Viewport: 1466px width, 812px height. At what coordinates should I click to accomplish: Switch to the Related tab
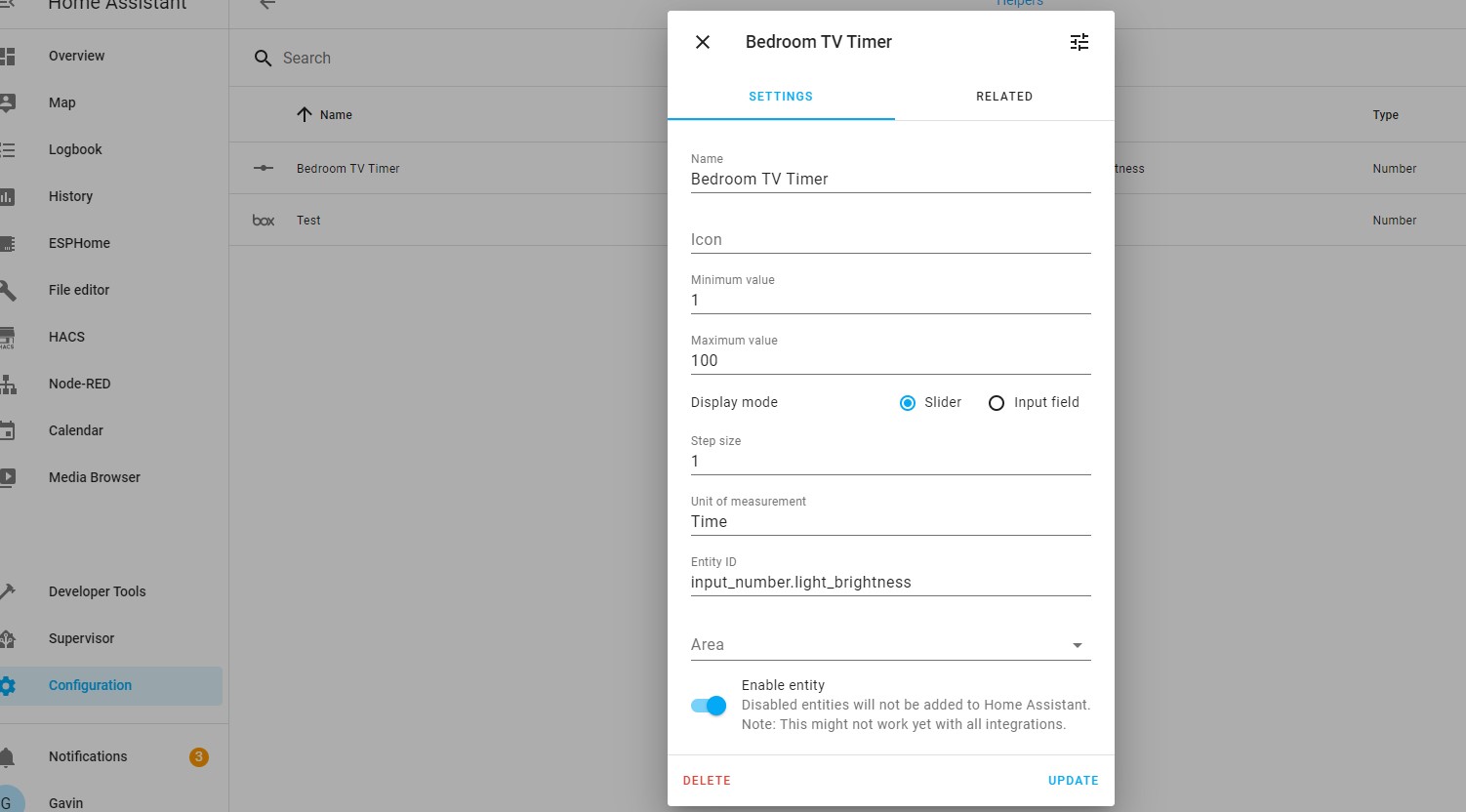pyautogui.click(x=1003, y=97)
